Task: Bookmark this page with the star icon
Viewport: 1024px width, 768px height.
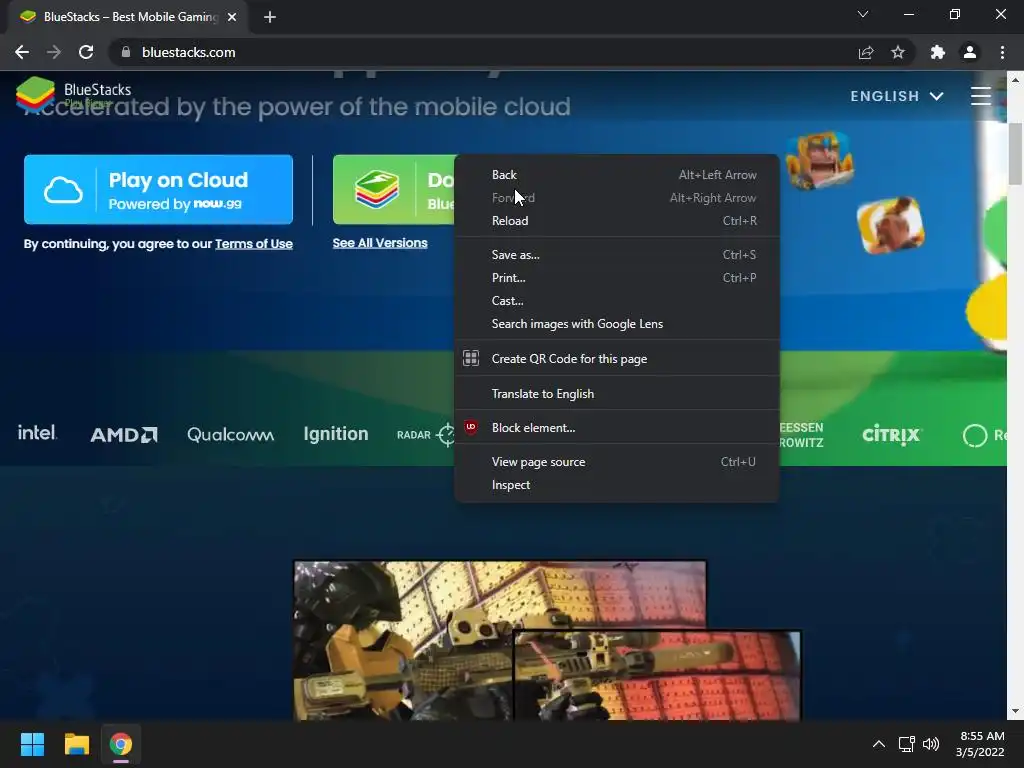Action: [898, 52]
